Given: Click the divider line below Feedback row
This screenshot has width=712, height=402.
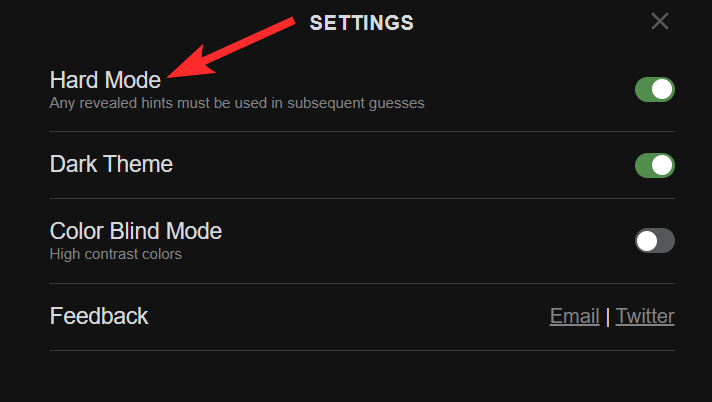Looking at the screenshot, I should (x=362, y=350).
